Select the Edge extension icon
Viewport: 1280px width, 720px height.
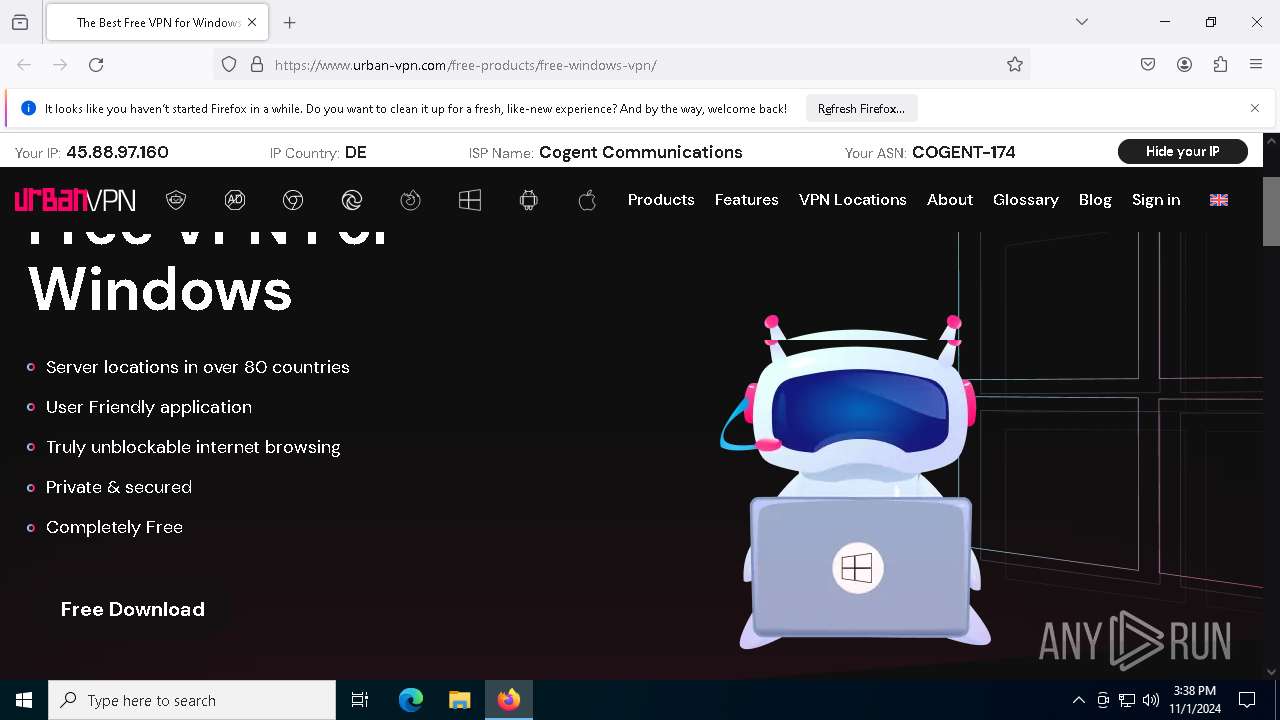tap(352, 200)
